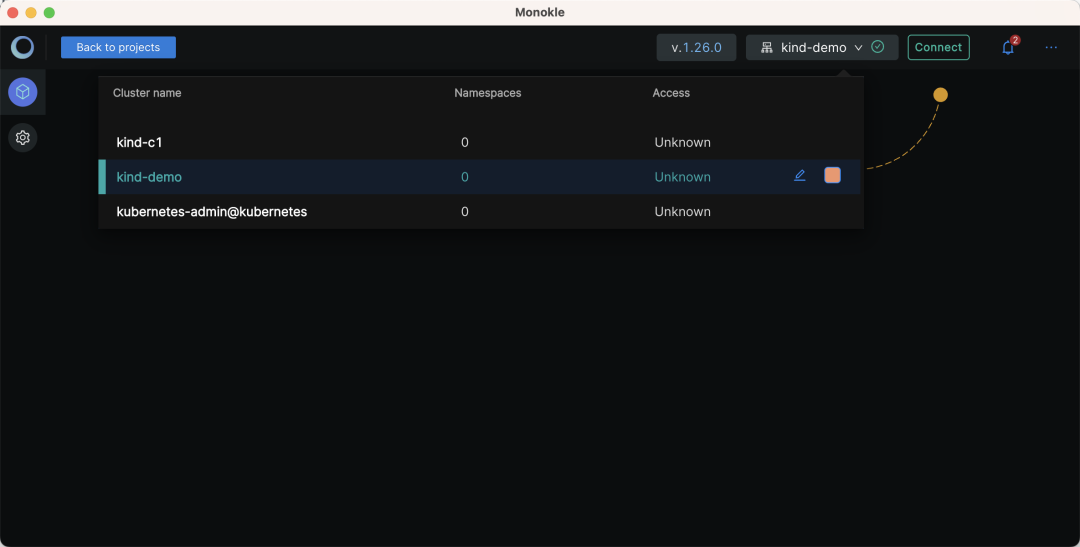Open the notifications bell icon
This screenshot has width=1080, height=547.
pyautogui.click(x=1008, y=48)
